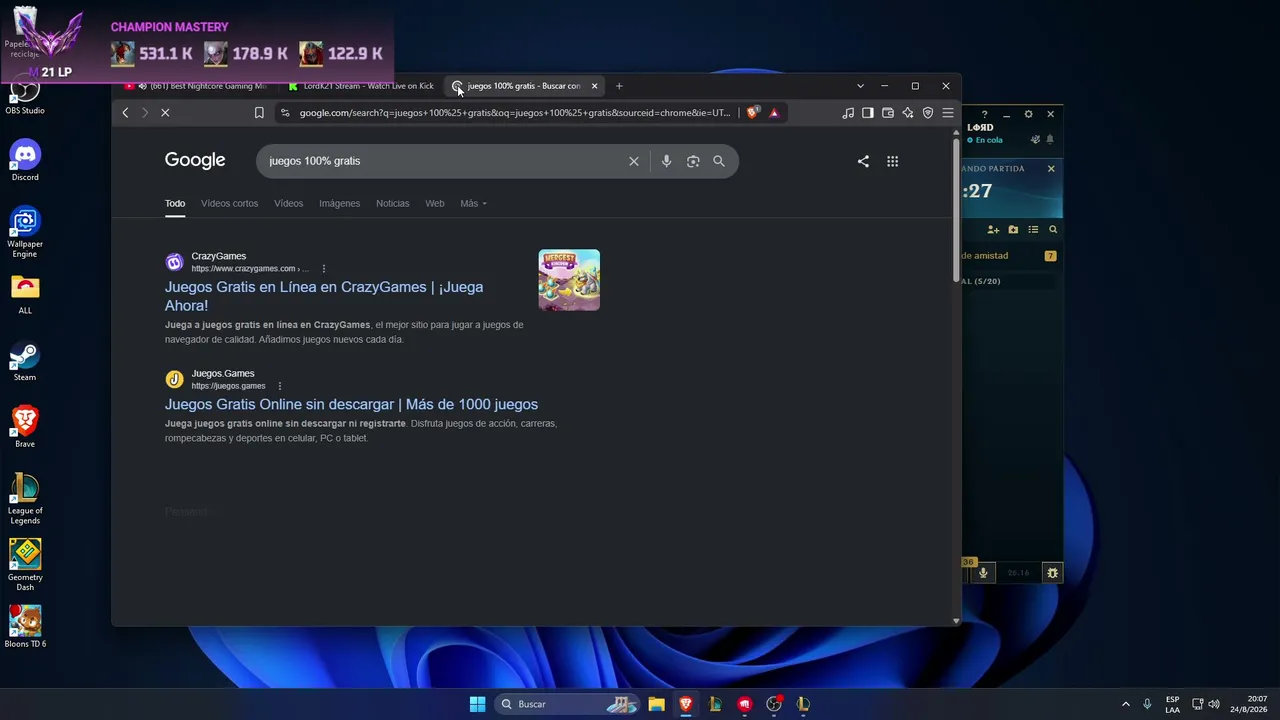Open Brave Wallet icon in toolbar
Screen dimensions: 1280x720
888,113
